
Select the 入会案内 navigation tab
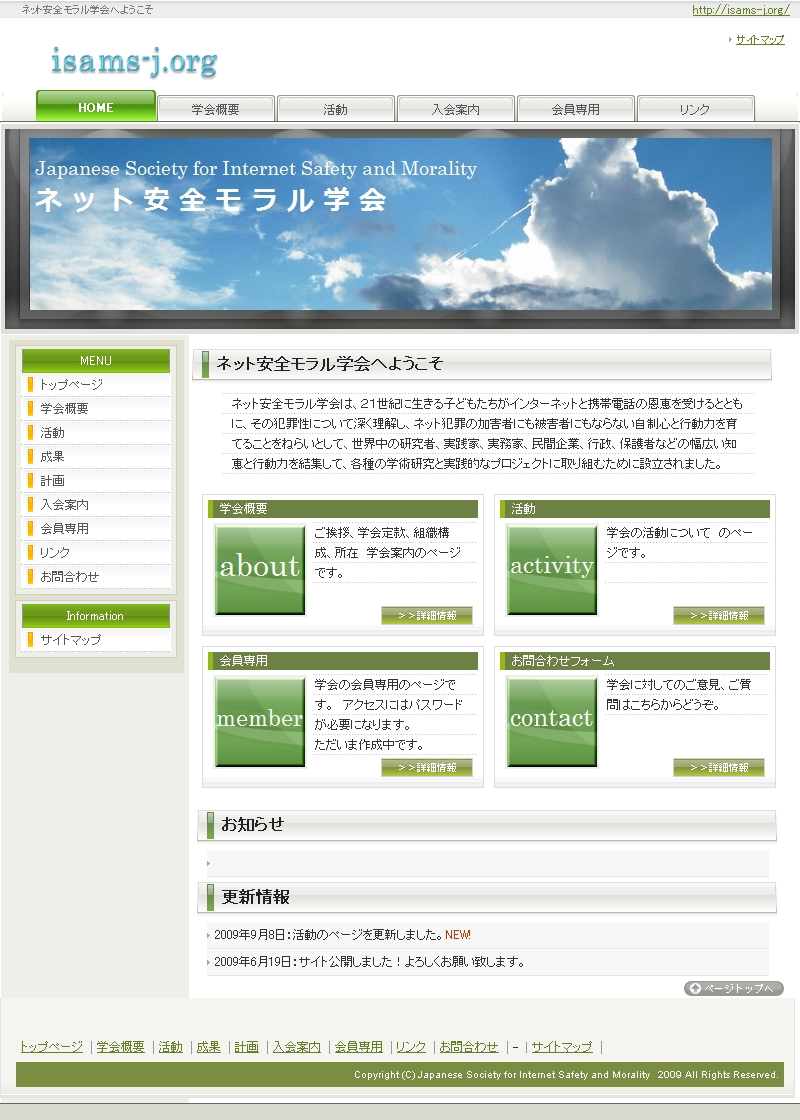tap(456, 109)
